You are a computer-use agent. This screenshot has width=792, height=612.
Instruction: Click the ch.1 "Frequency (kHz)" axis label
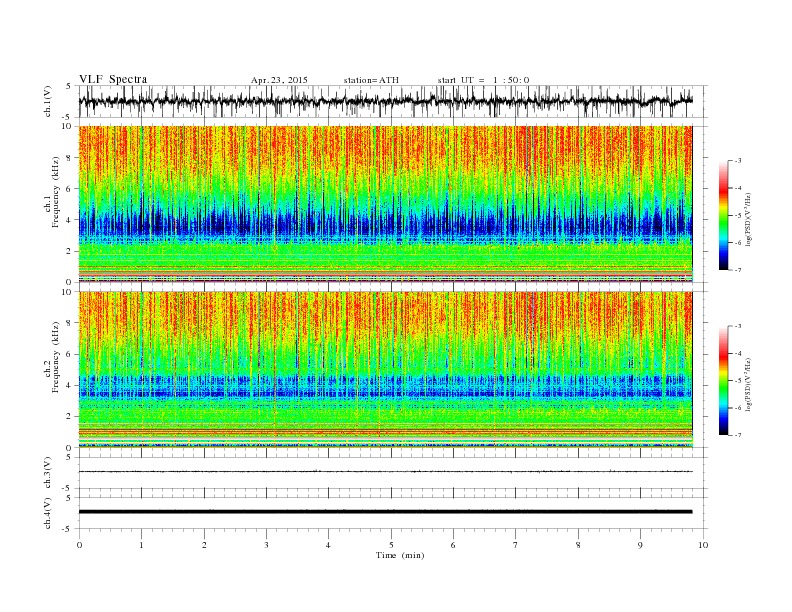tap(56, 192)
